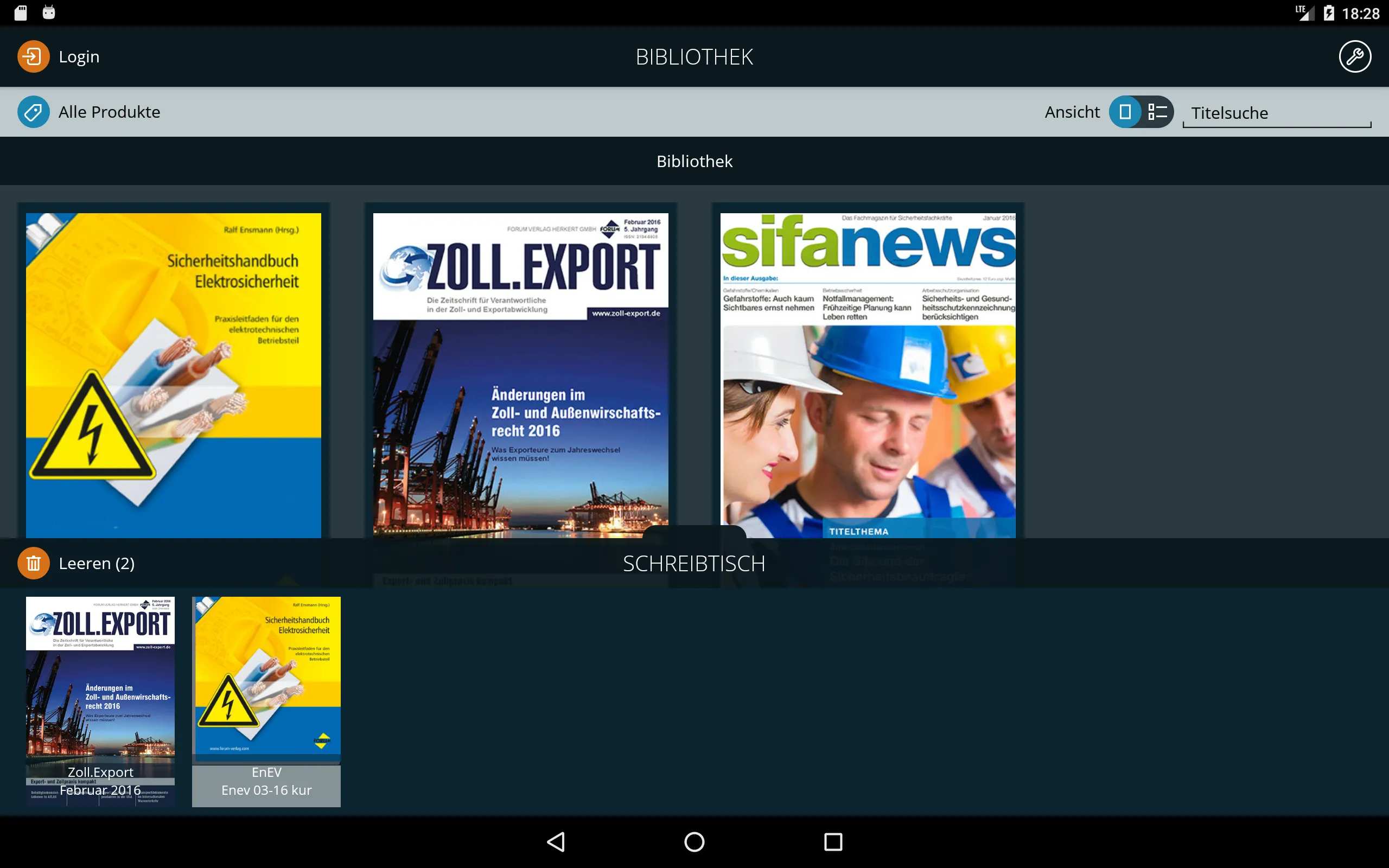This screenshot has height=868, width=1389.
Task: Collapse the Schreibtisch panel header
Action: coord(694,563)
